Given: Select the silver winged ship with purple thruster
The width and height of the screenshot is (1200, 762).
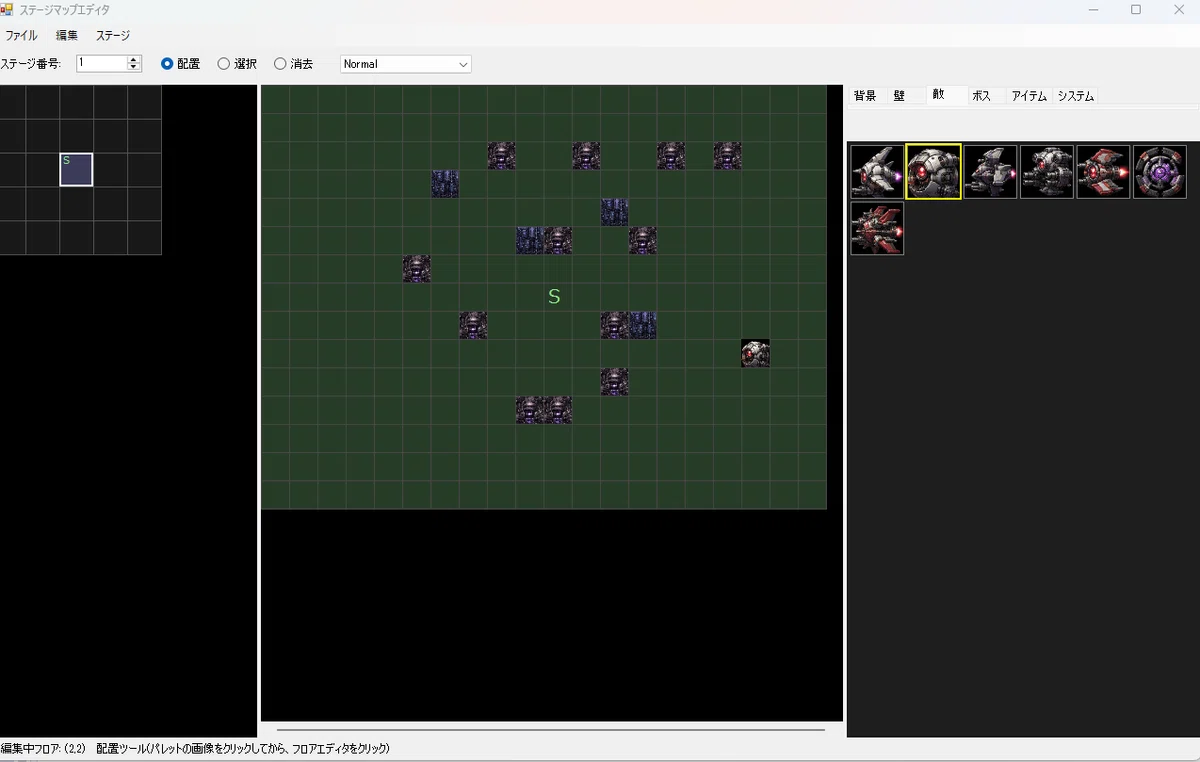Looking at the screenshot, I should 877,172.
